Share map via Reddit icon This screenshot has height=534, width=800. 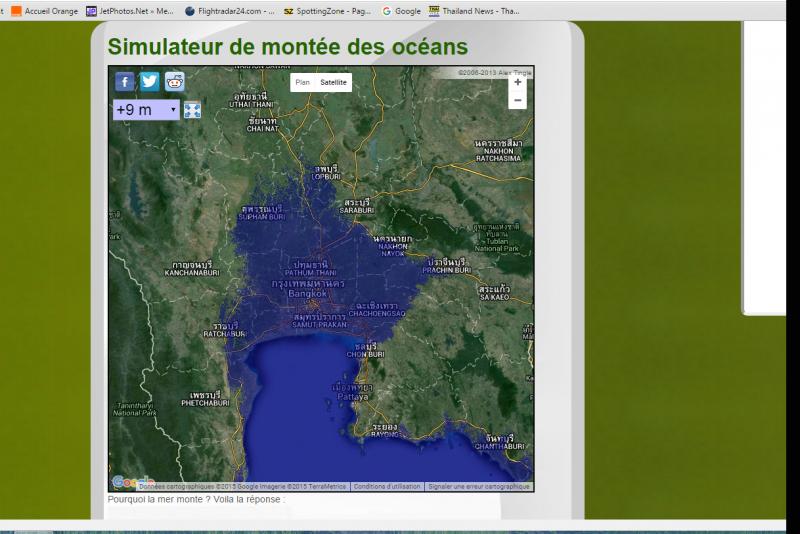[174, 82]
